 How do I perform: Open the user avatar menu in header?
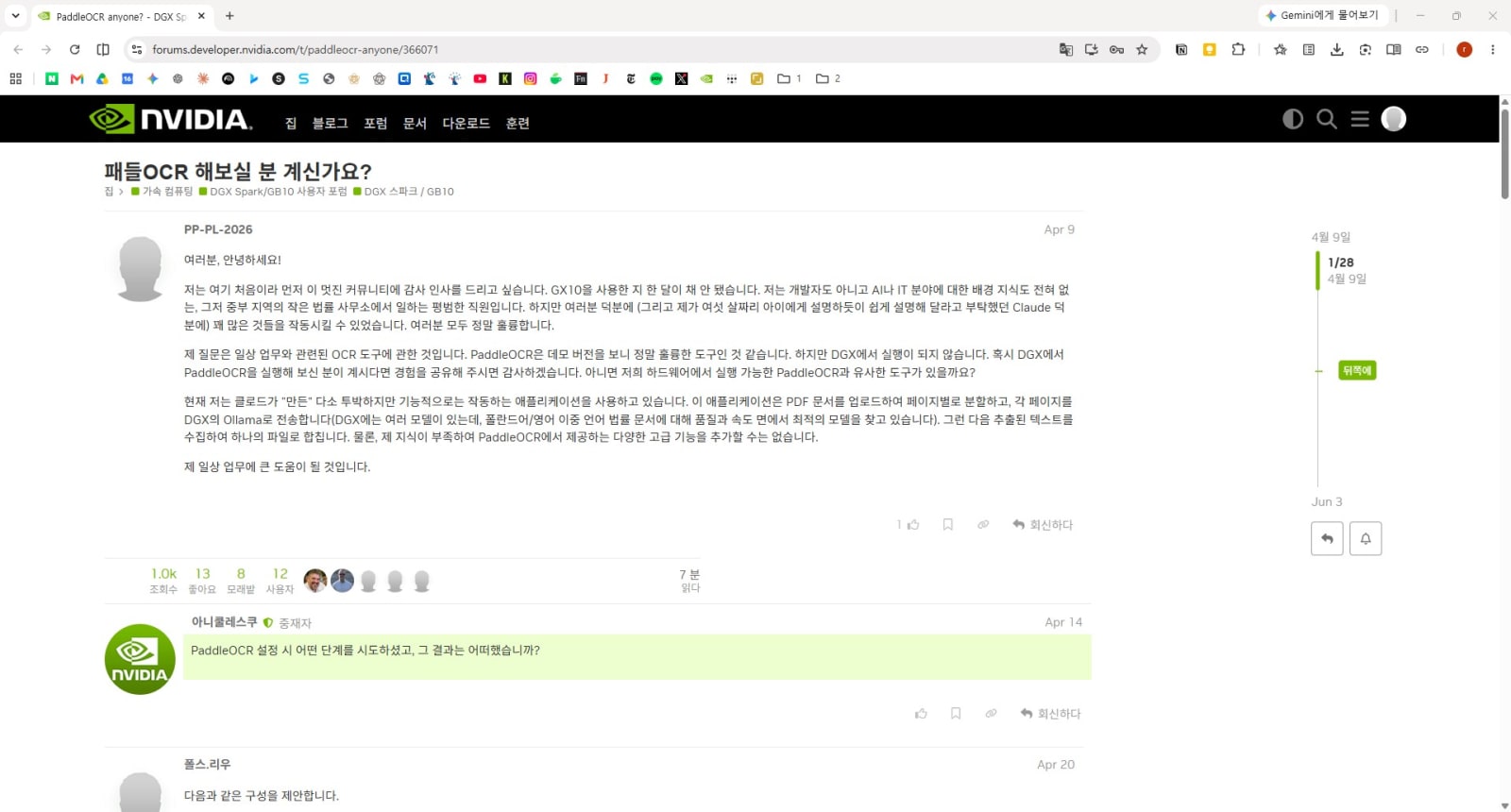1394,119
